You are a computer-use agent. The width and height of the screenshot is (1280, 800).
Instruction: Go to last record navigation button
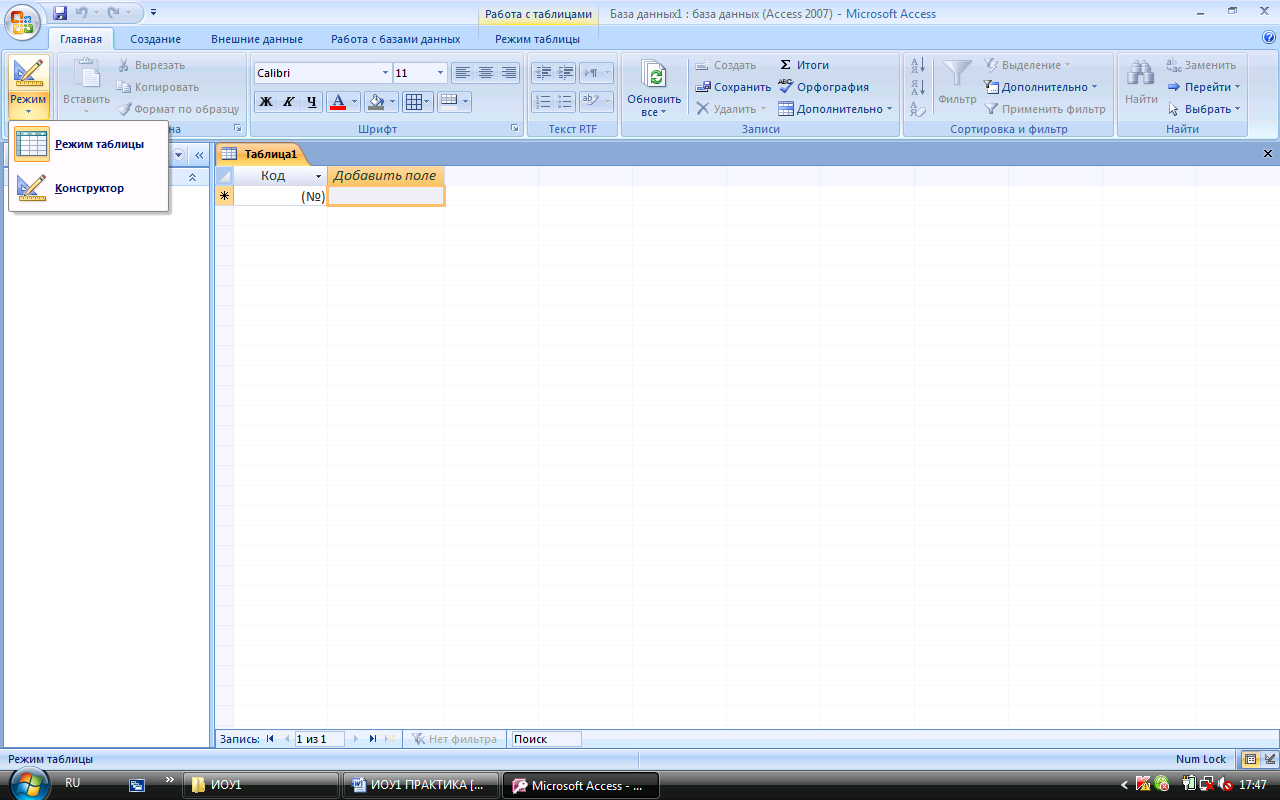(372, 739)
